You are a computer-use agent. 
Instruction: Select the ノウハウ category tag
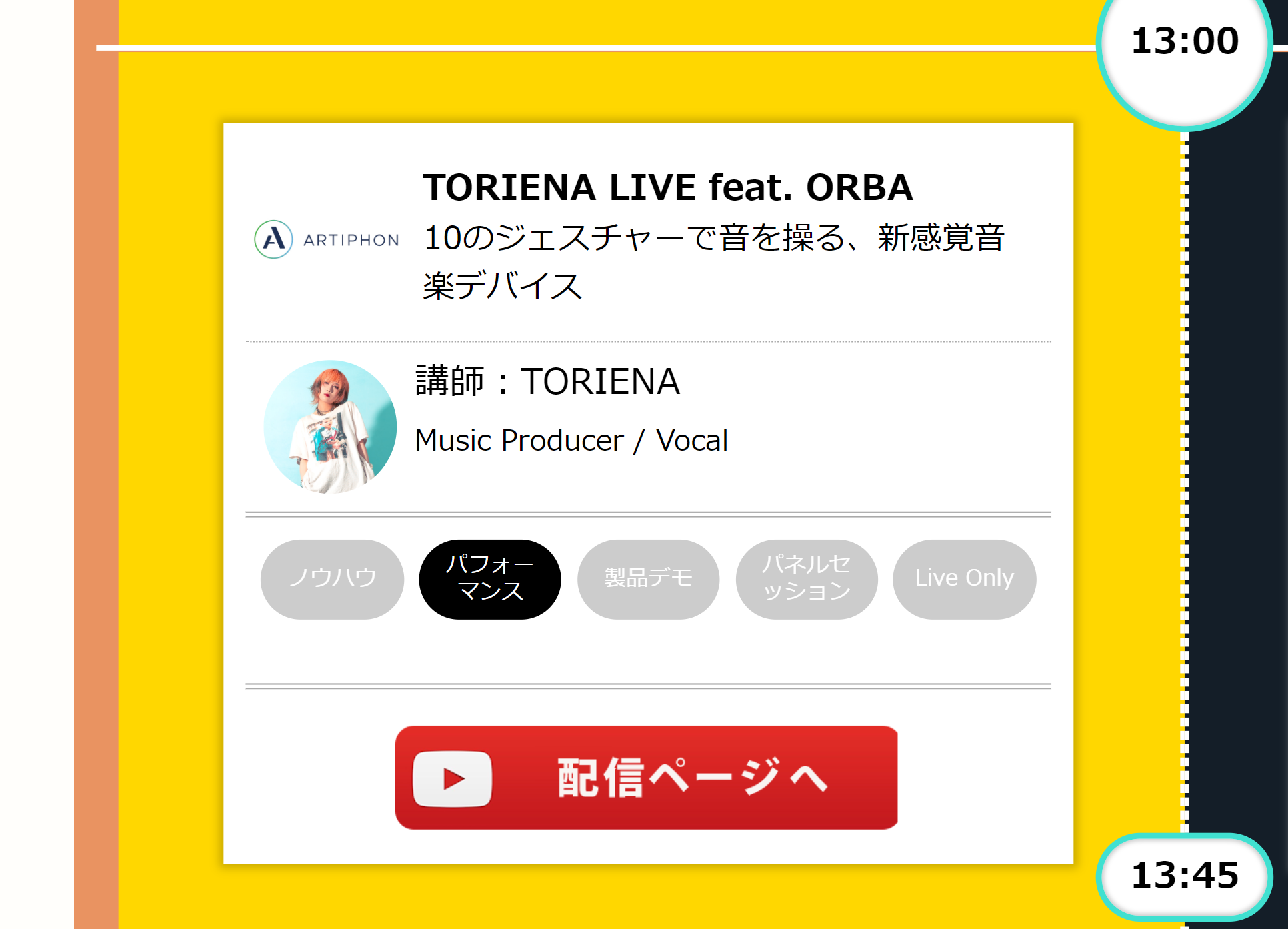332,579
